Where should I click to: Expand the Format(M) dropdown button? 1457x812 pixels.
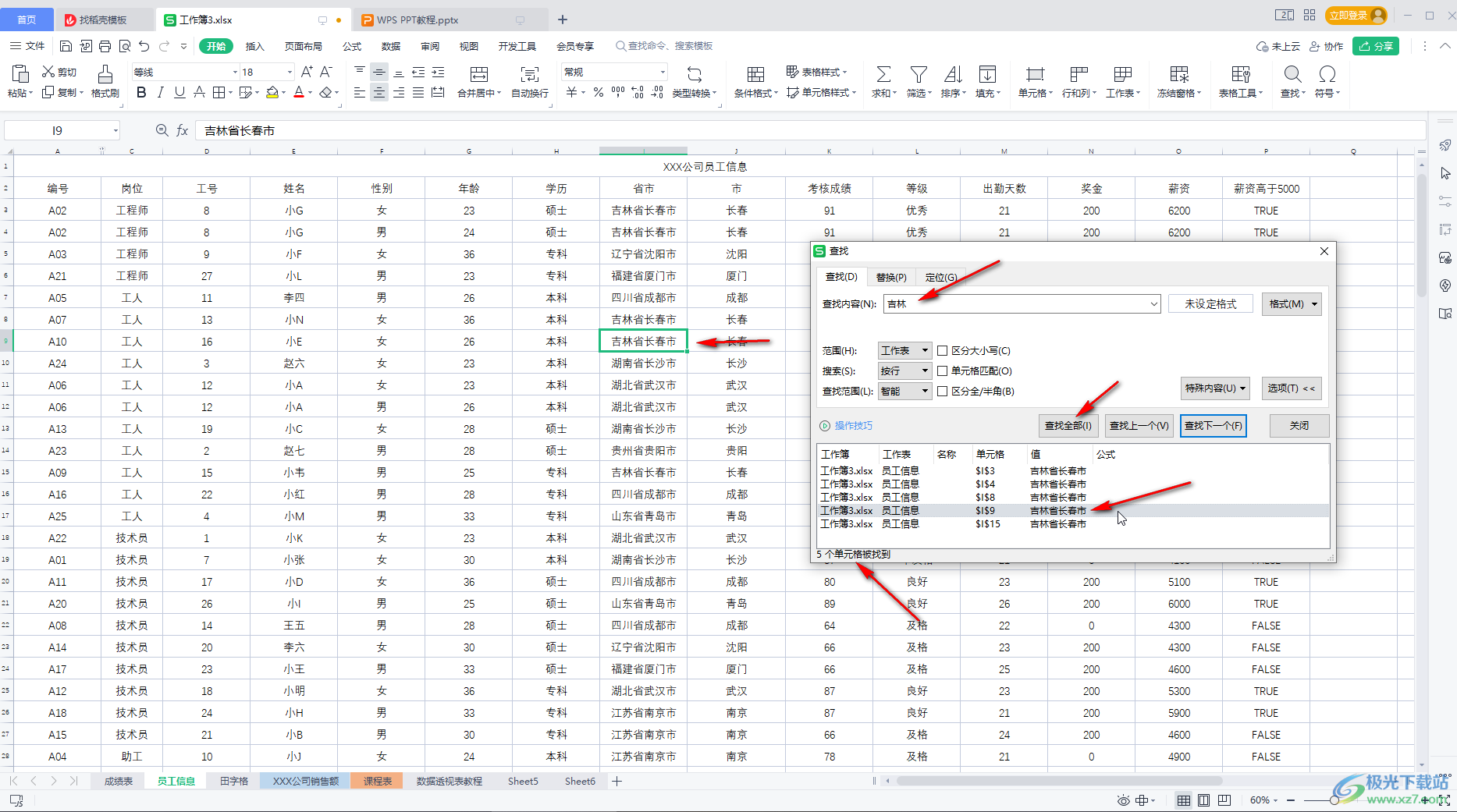[1292, 304]
